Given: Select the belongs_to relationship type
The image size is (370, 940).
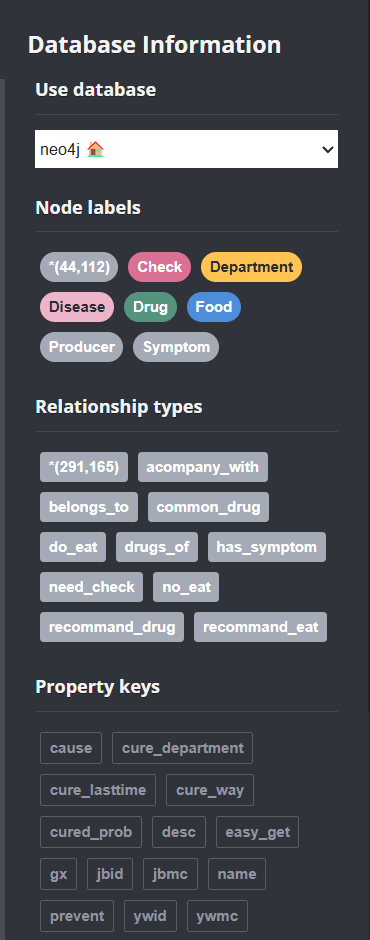Looking at the screenshot, I should coord(89,507).
